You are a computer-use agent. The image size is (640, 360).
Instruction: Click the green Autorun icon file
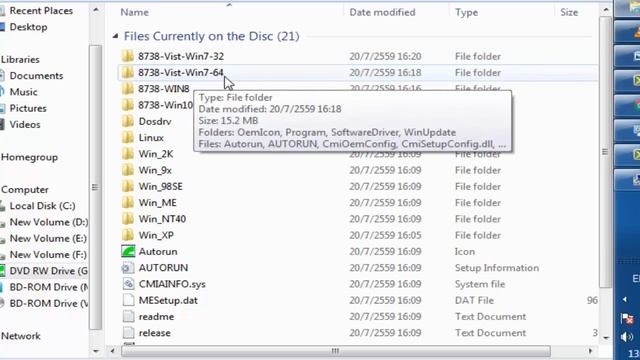tap(128, 251)
